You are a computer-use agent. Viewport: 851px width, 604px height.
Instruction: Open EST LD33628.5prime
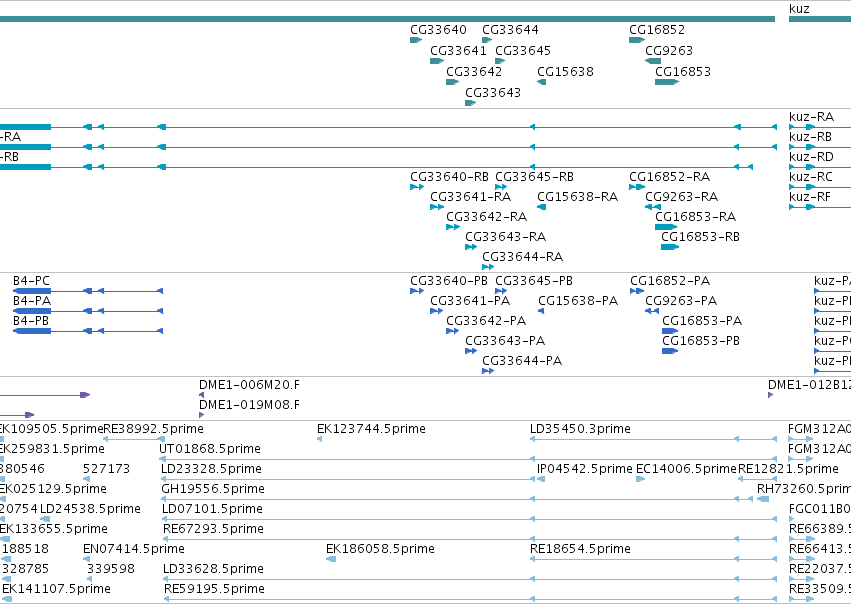point(213,569)
